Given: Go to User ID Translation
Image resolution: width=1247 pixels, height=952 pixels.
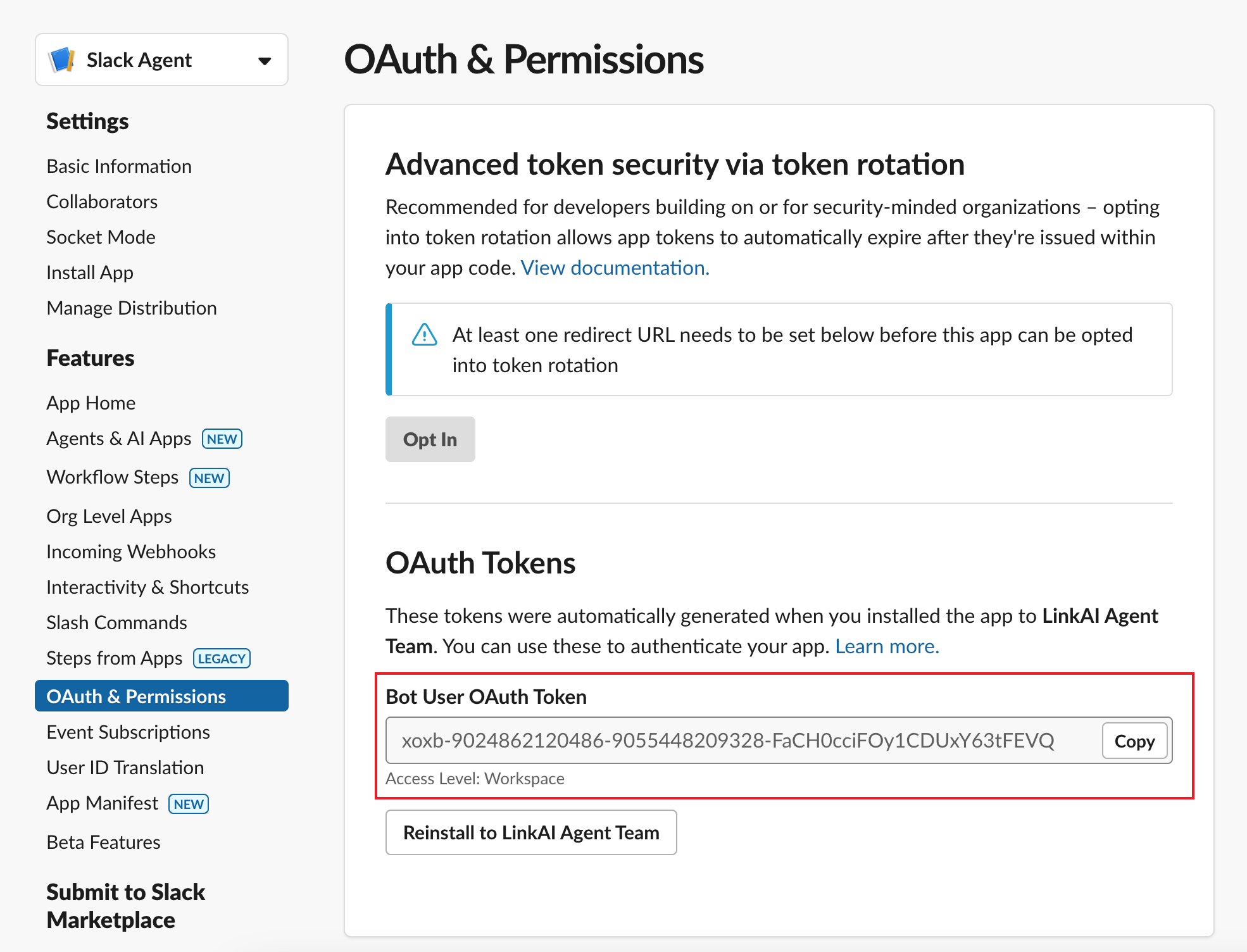Looking at the screenshot, I should coord(125,767).
